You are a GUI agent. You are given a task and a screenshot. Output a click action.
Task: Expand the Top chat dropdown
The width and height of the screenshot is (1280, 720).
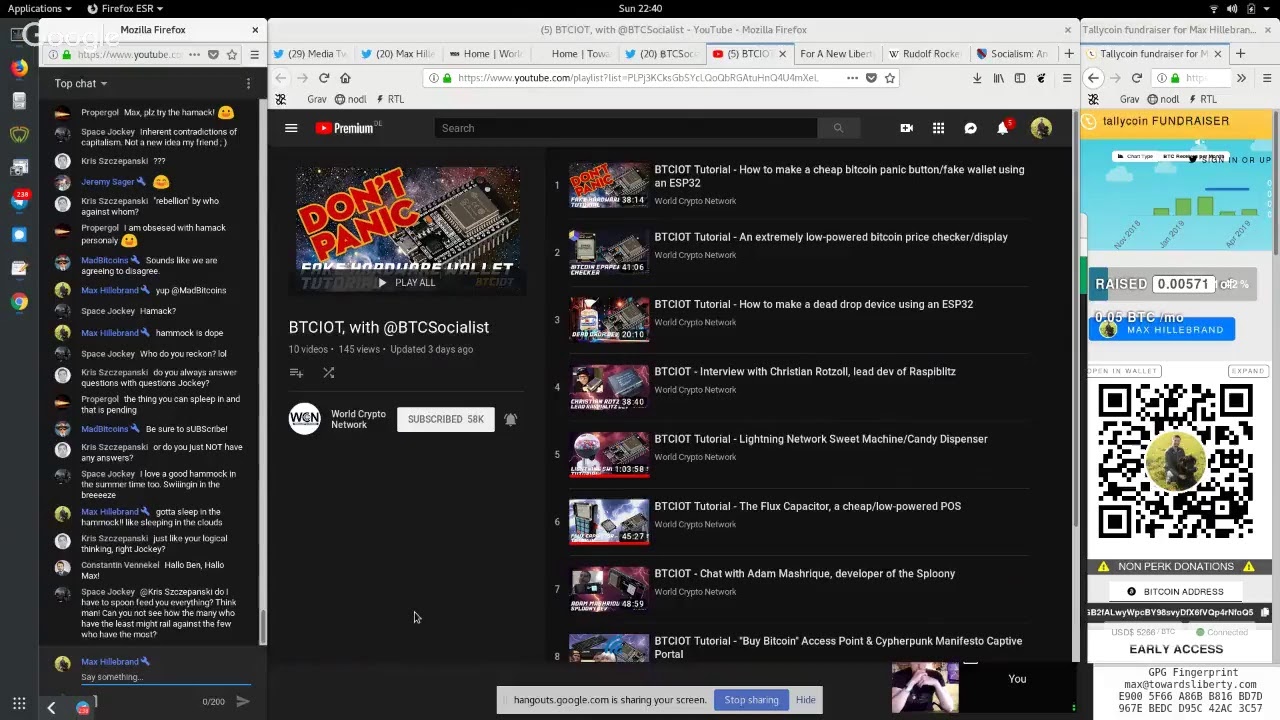[81, 84]
